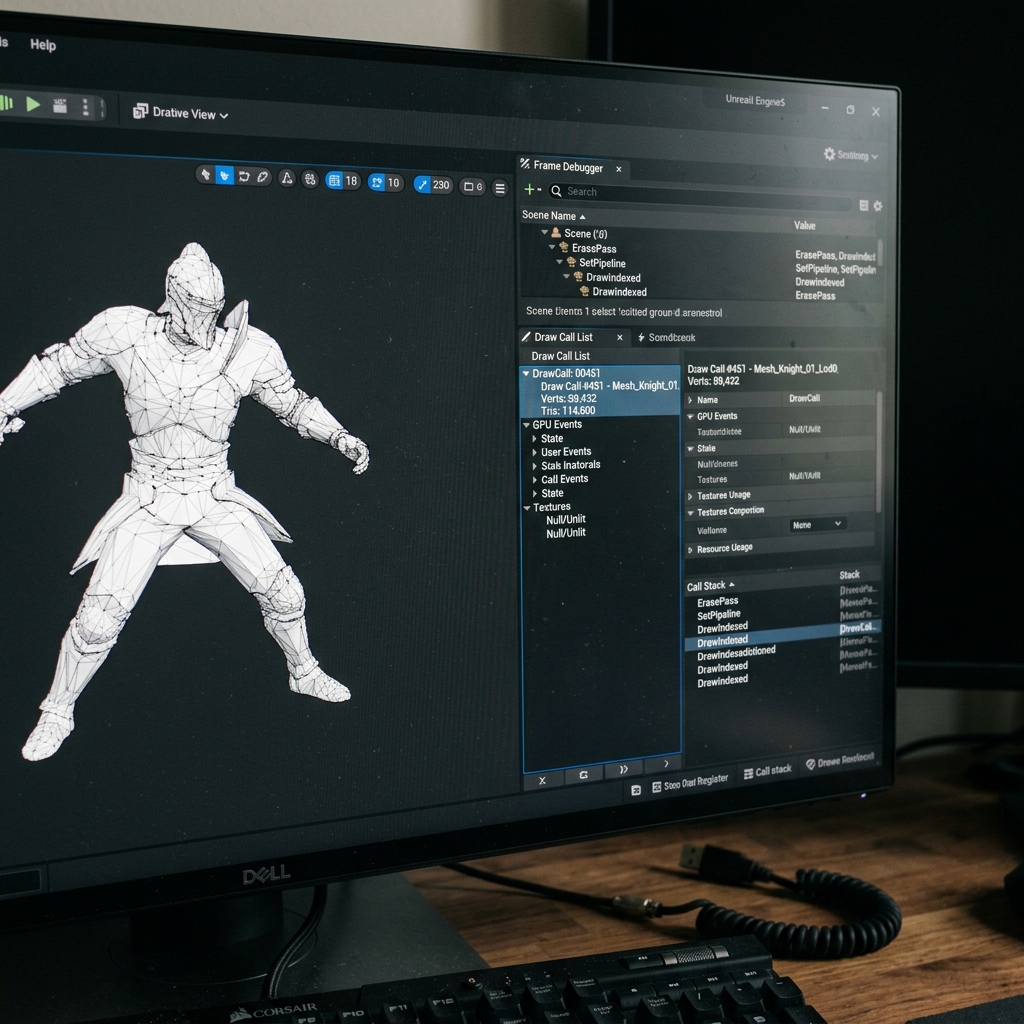Screen dimensions: 1024x1024
Task: Select the blue hand select tool
Action: 225,176
